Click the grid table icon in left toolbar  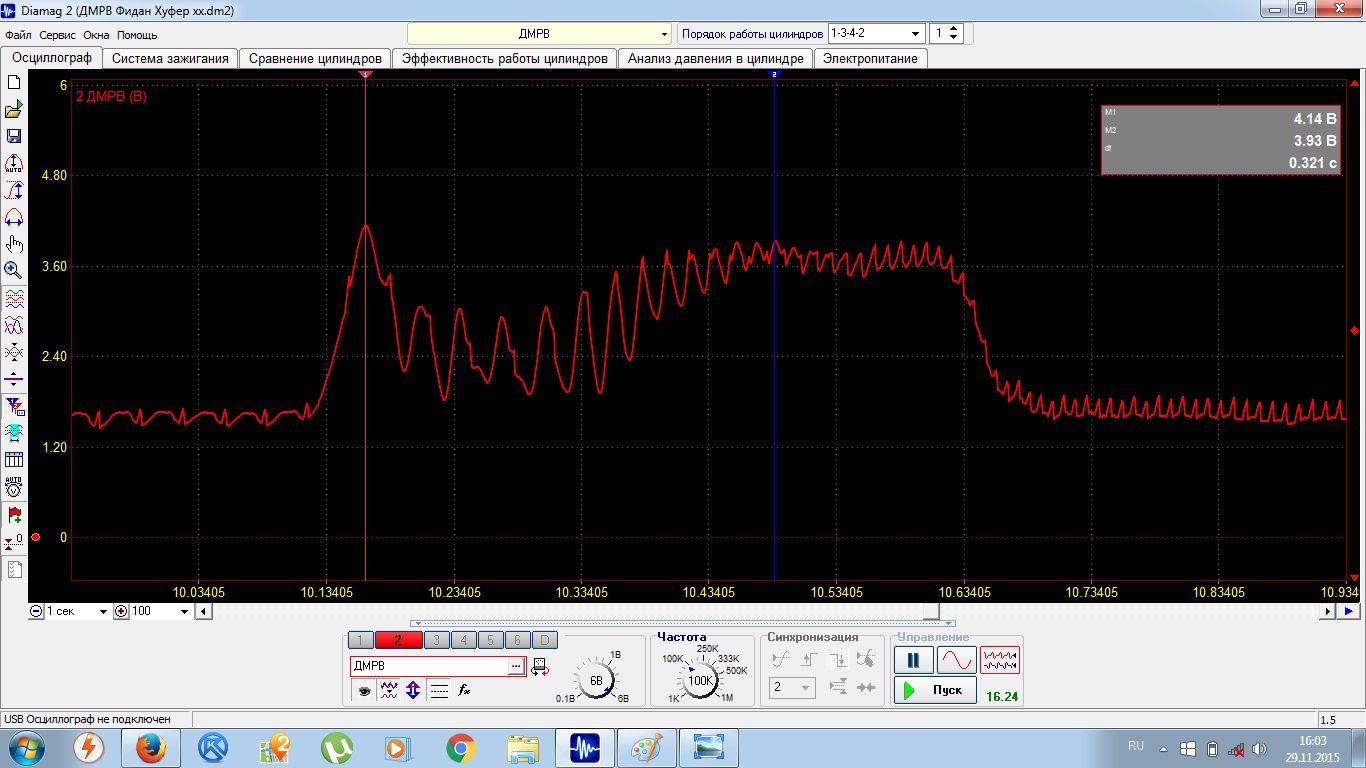point(14,460)
